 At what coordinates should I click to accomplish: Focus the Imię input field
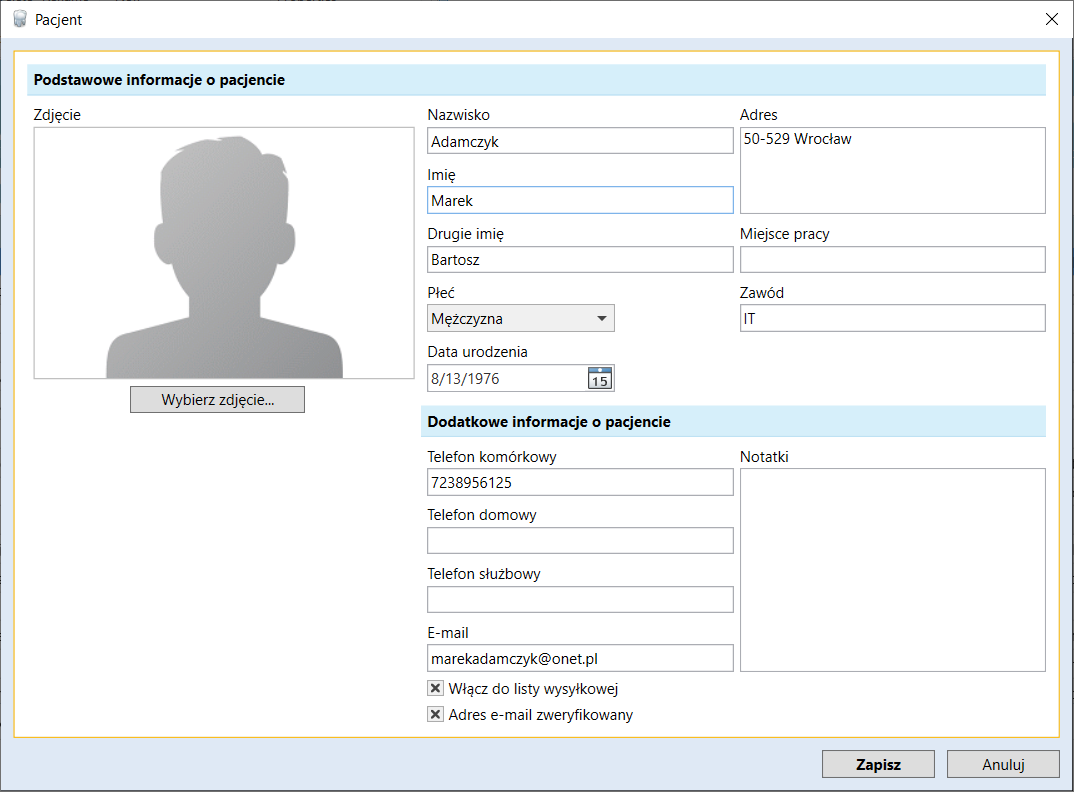point(580,200)
